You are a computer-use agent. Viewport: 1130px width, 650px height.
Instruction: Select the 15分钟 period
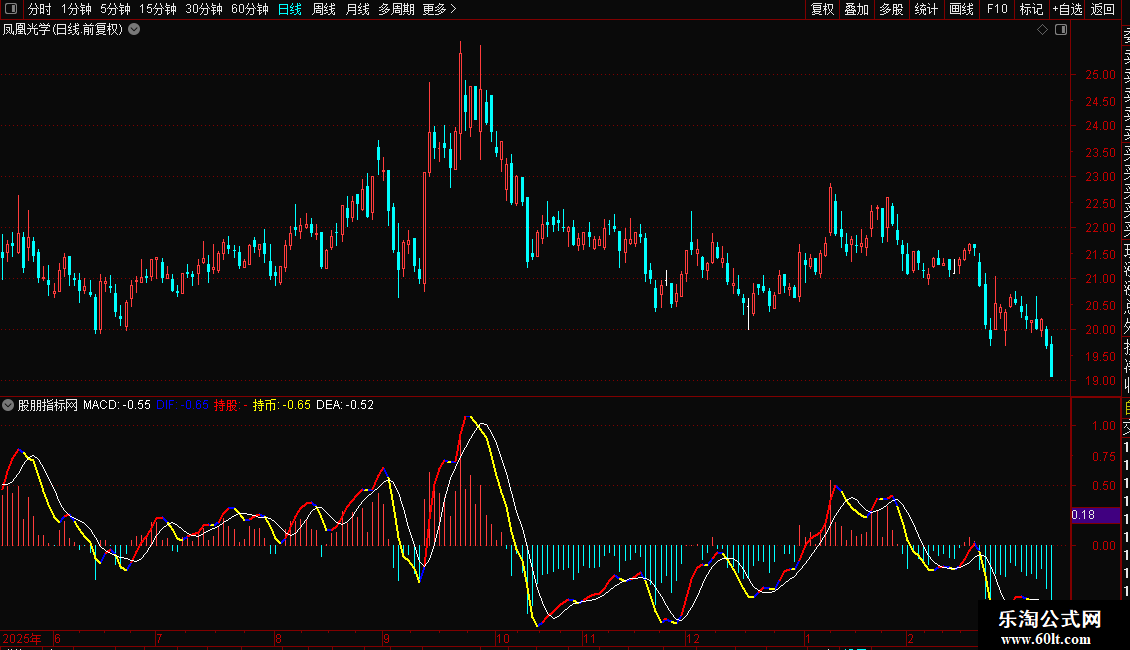pyautogui.click(x=157, y=9)
